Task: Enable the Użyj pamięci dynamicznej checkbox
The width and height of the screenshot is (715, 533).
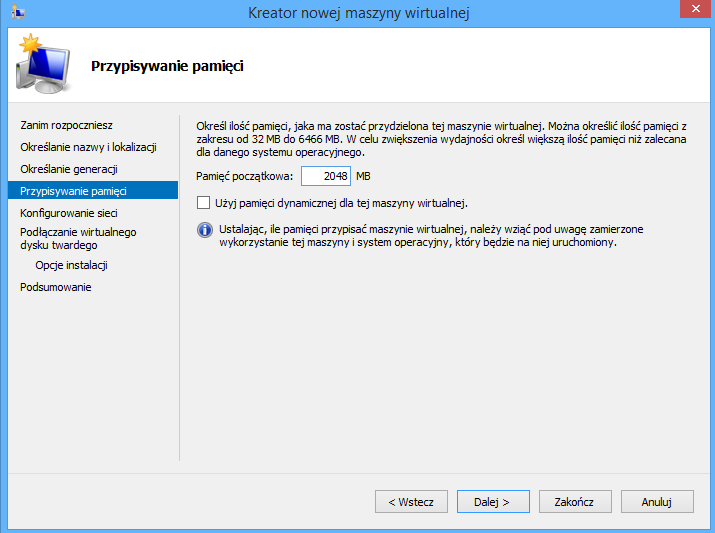Action: [203, 203]
